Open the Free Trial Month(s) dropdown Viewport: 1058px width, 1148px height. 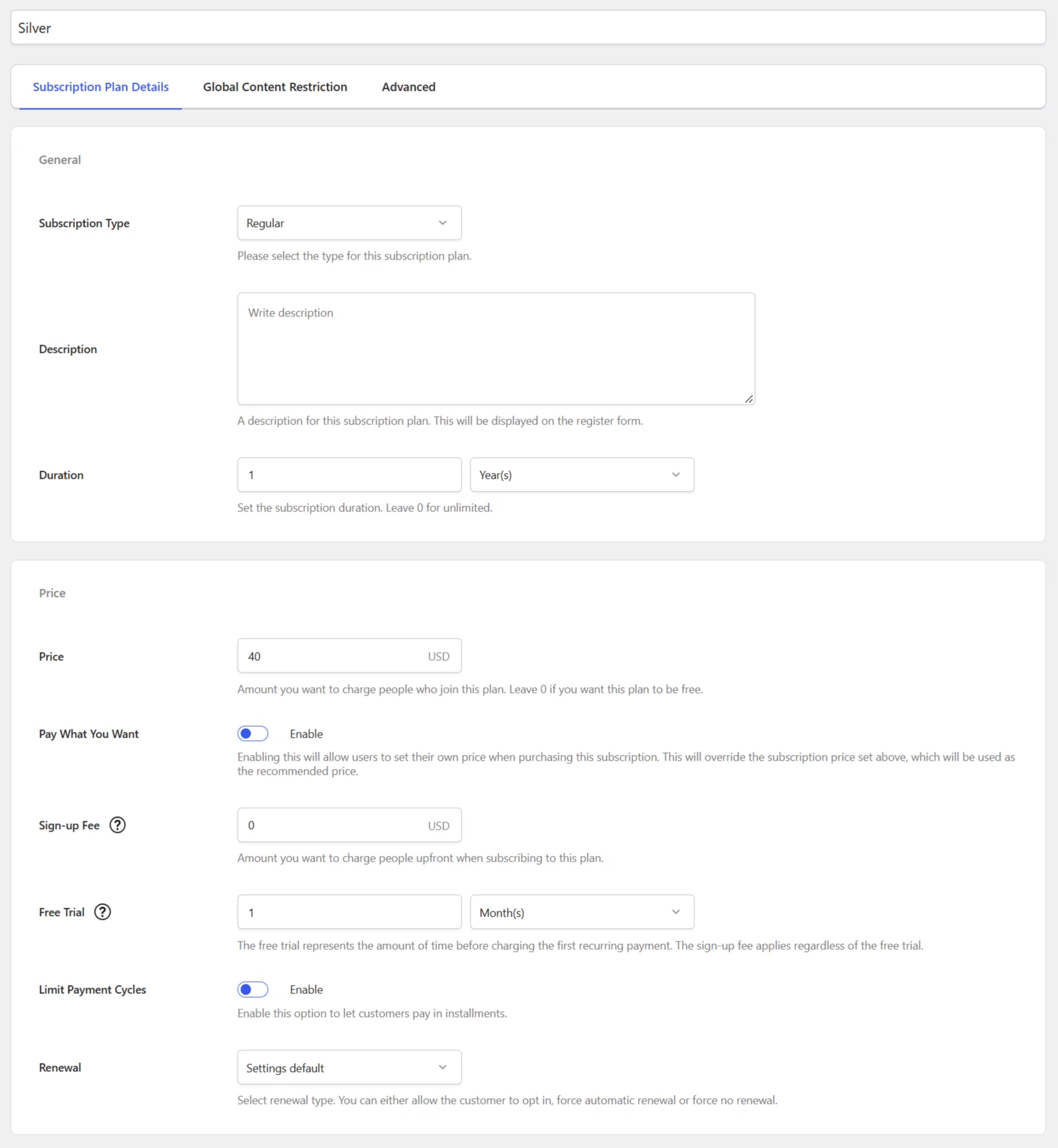(582, 912)
